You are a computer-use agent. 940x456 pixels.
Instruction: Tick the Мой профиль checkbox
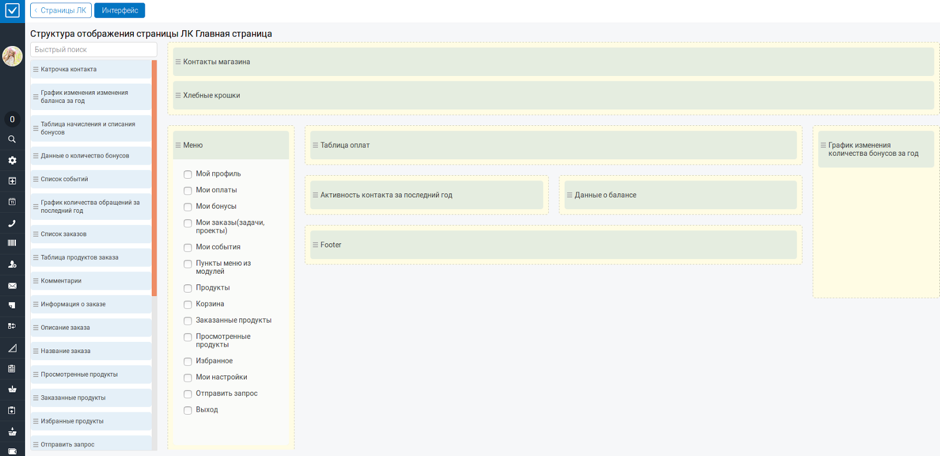point(188,174)
